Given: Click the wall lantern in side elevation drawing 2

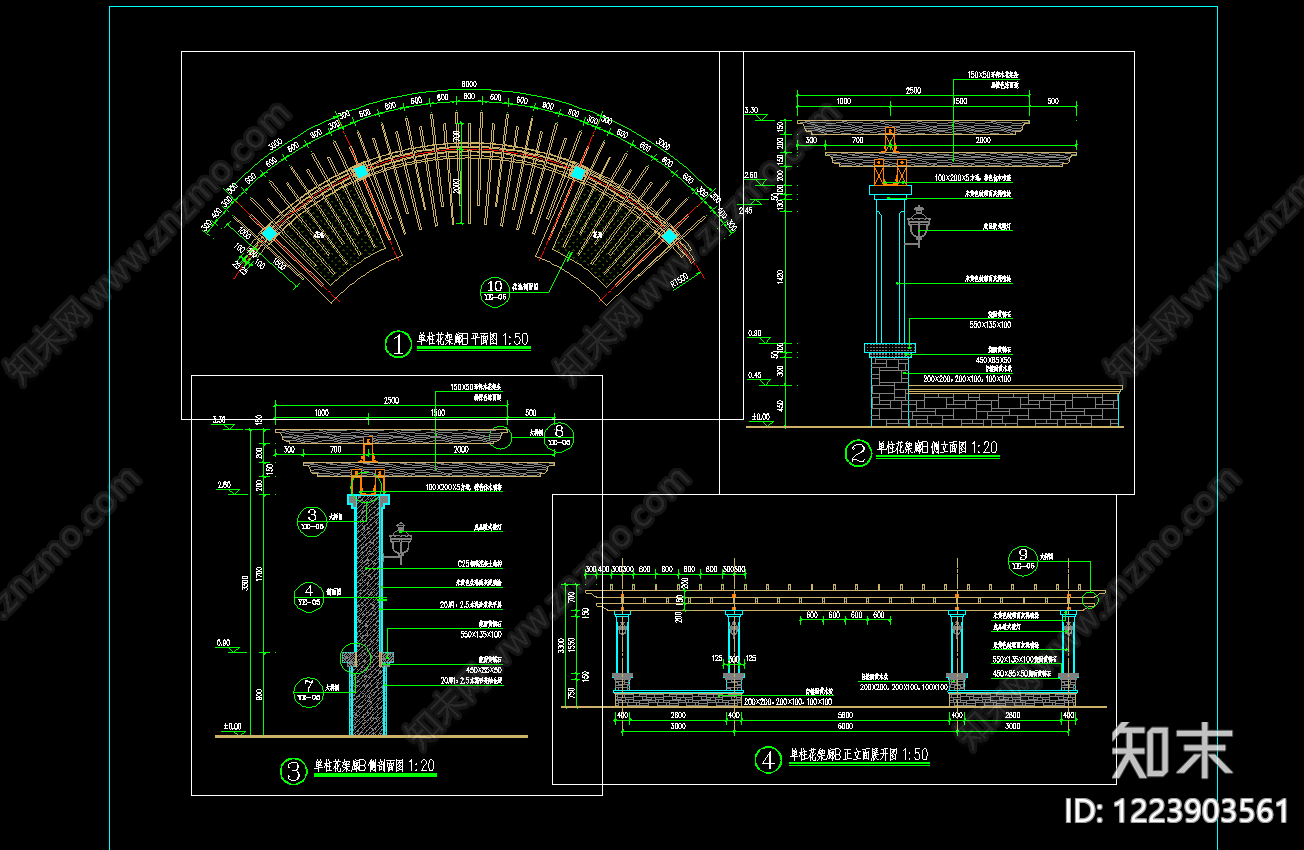Looking at the screenshot, I should click(920, 225).
